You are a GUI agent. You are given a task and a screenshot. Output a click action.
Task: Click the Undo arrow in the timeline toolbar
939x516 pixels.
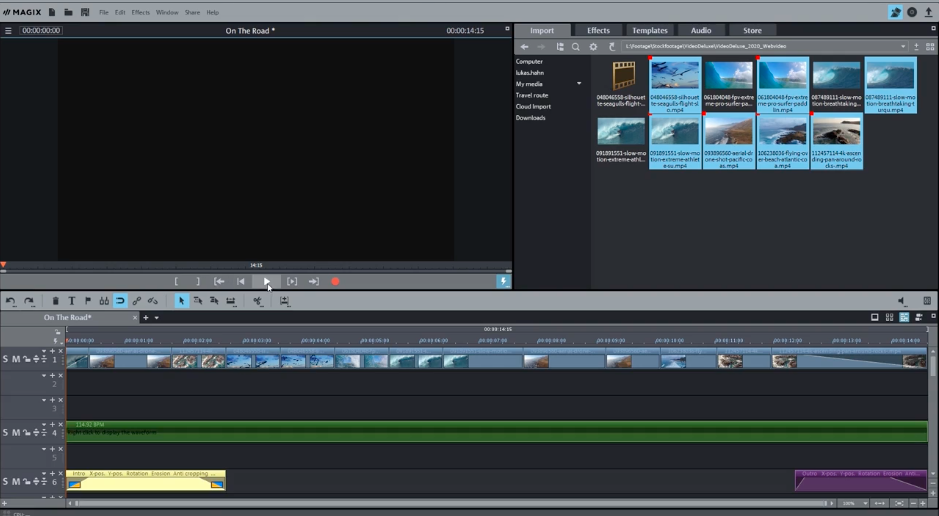coord(11,301)
